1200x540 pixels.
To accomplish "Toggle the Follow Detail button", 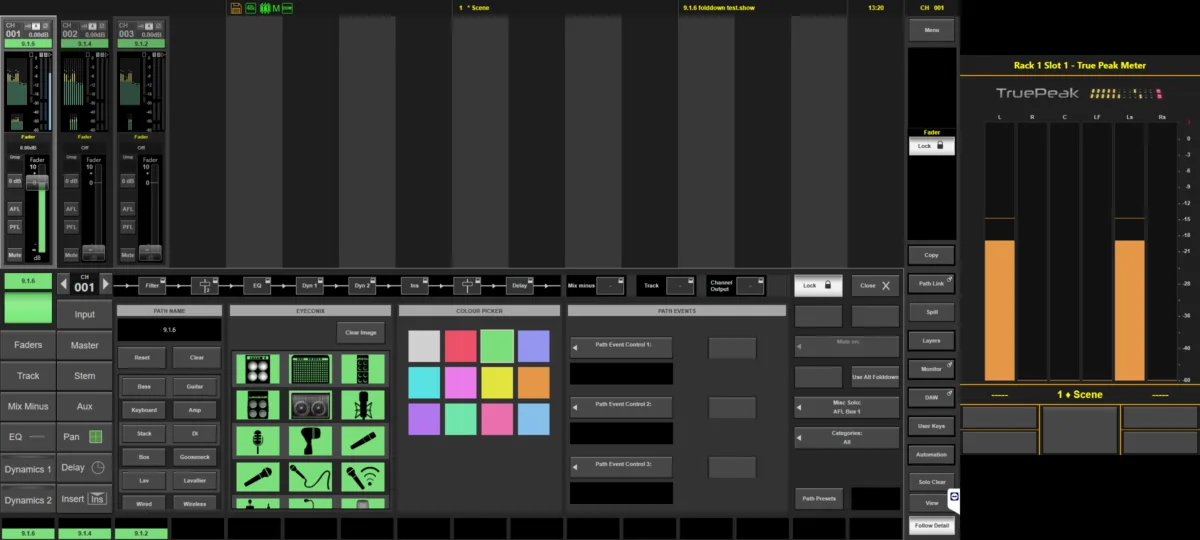I will click(931, 525).
